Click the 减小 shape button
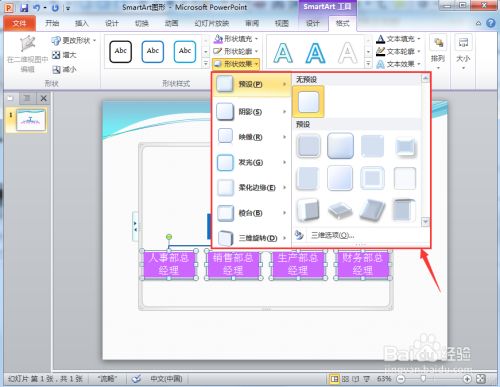500x387 pixels. coord(64,69)
